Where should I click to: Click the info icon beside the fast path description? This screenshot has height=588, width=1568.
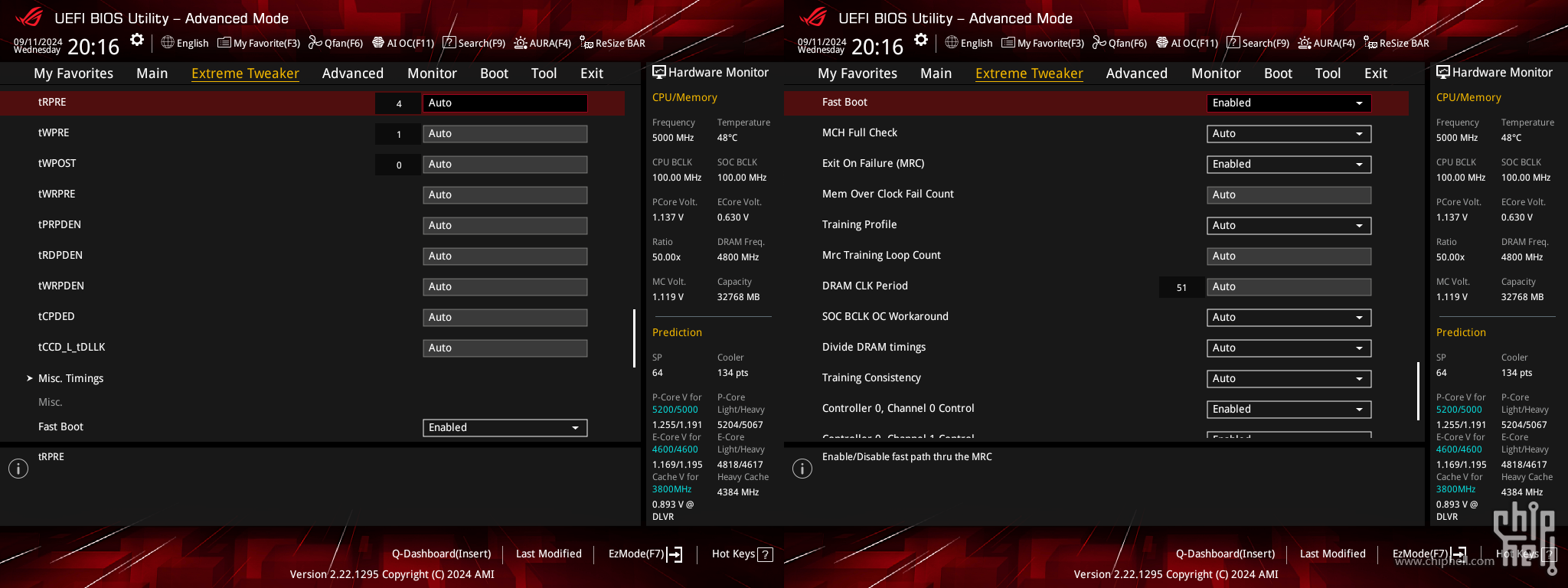(802, 469)
